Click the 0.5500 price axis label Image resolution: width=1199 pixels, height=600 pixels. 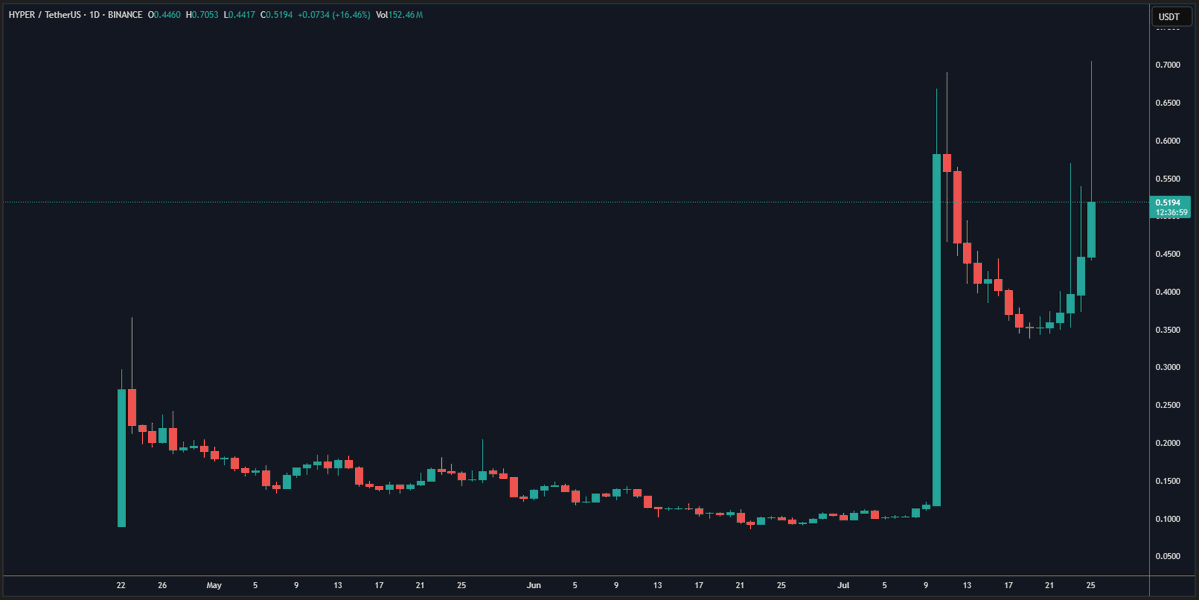(1169, 179)
